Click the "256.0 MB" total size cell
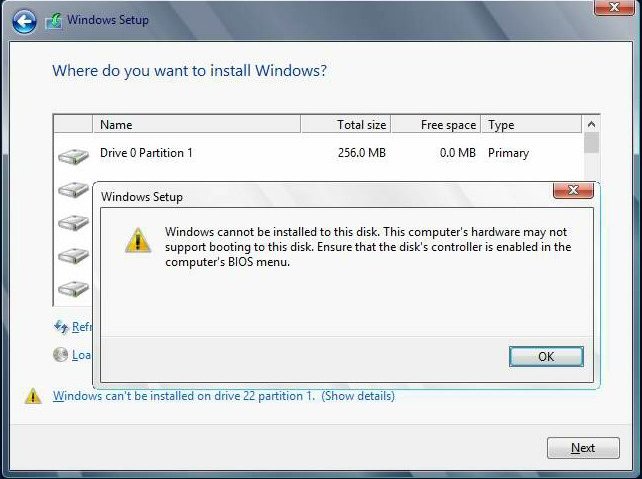The image size is (642, 479). point(362,153)
